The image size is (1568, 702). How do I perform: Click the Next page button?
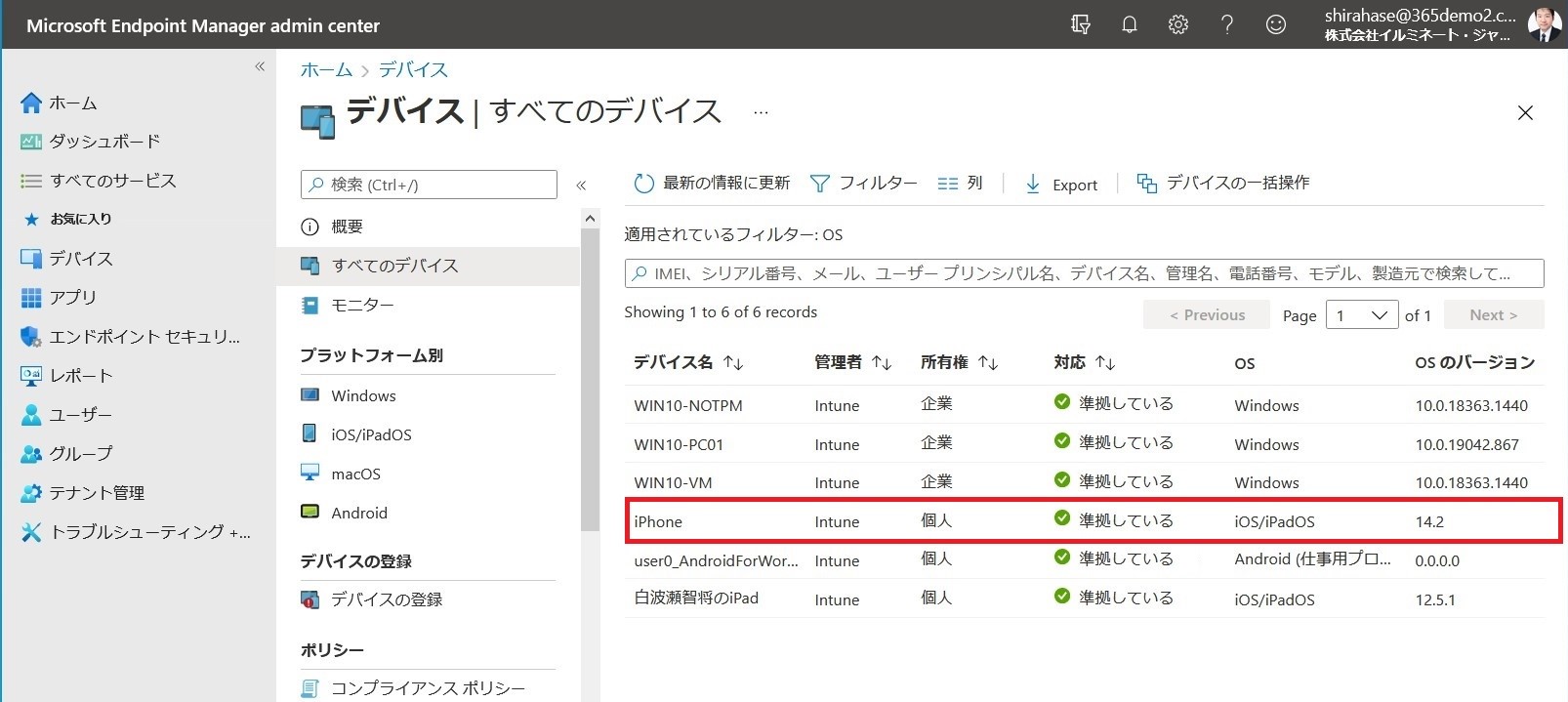coord(1493,315)
